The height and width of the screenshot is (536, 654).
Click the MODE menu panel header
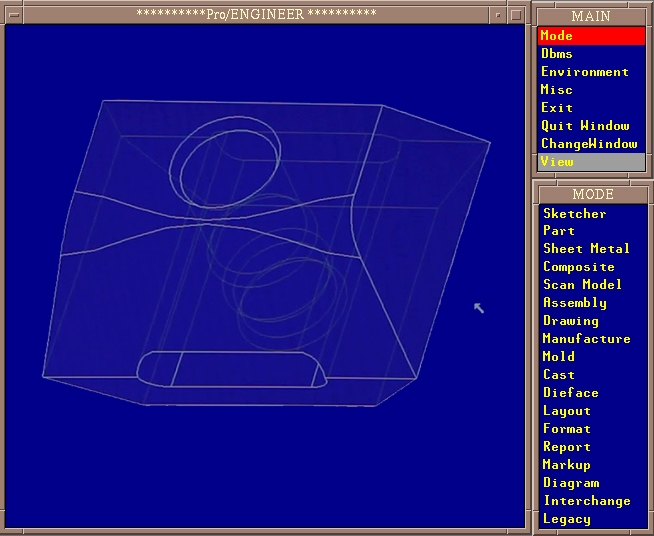click(x=593, y=194)
